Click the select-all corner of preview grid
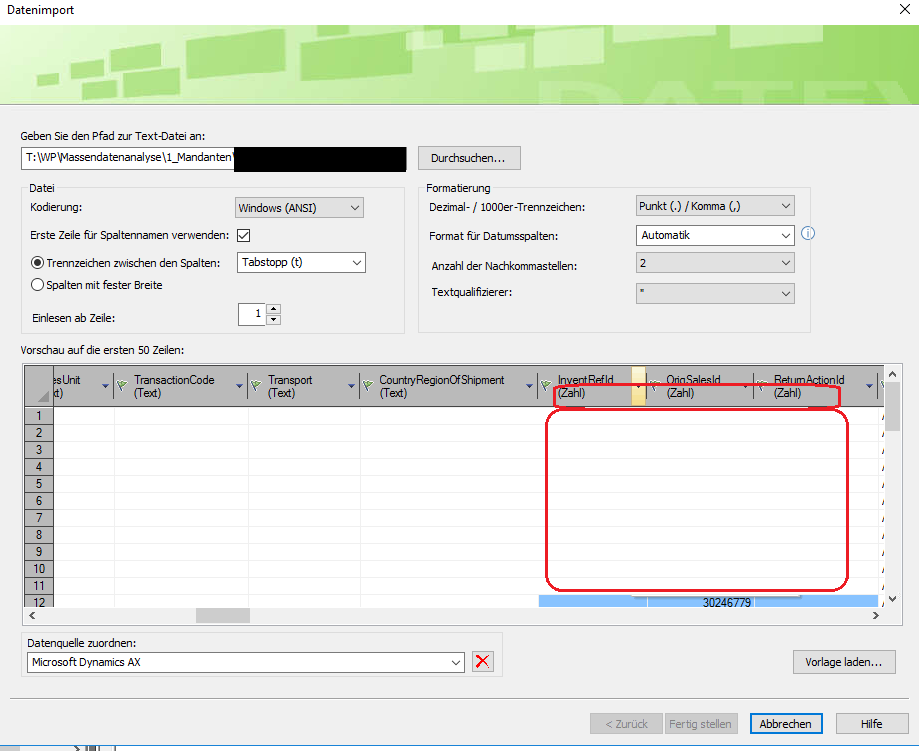This screenshot has width=919, height=751. tap(38, 386)
